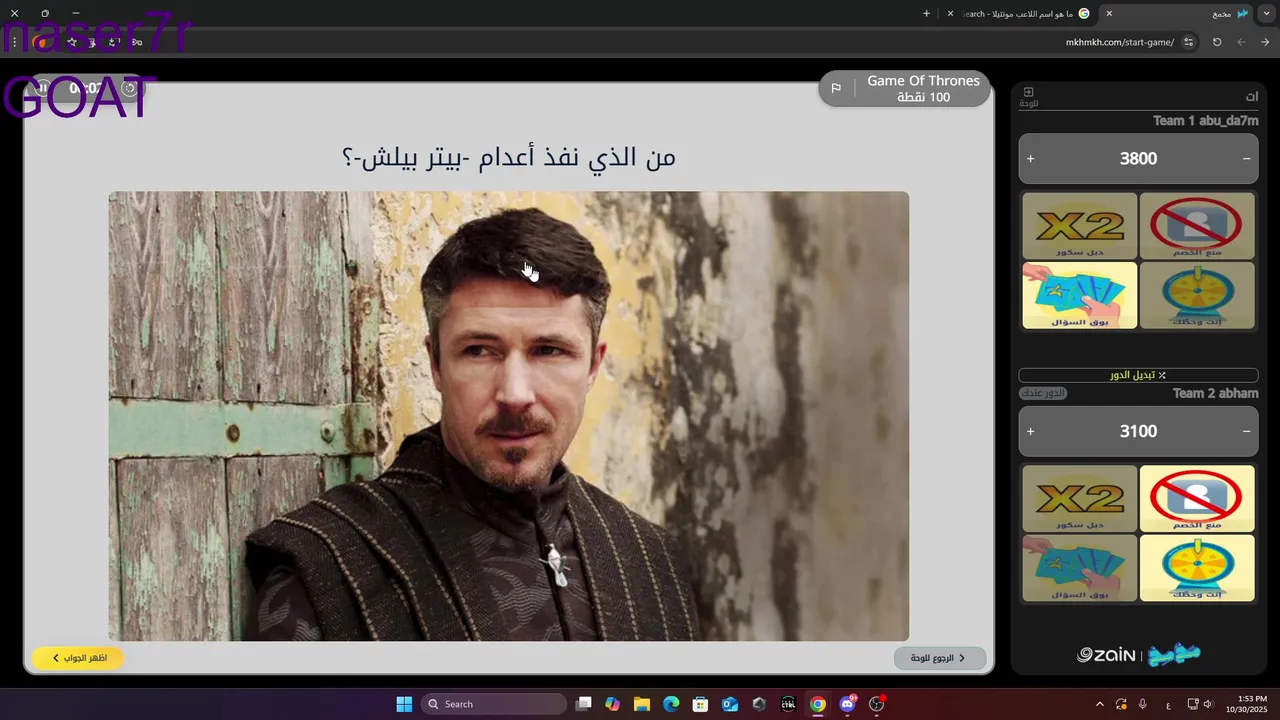This screenshot has height=720, width=1280.
Task: Open OBS recording app from taskbar
Action: (x=877, y=704)
